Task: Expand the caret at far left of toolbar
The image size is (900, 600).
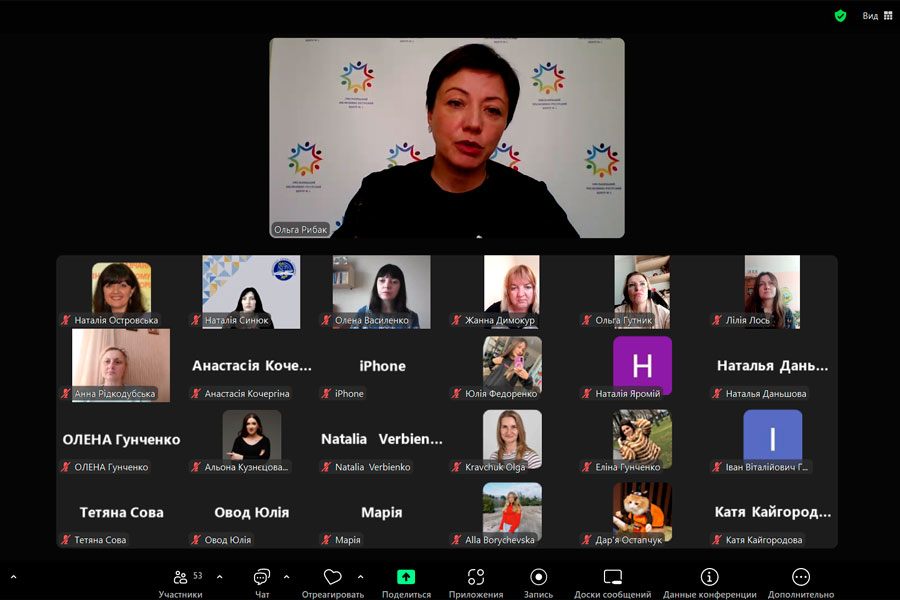Action: click(x=14, y=577)
